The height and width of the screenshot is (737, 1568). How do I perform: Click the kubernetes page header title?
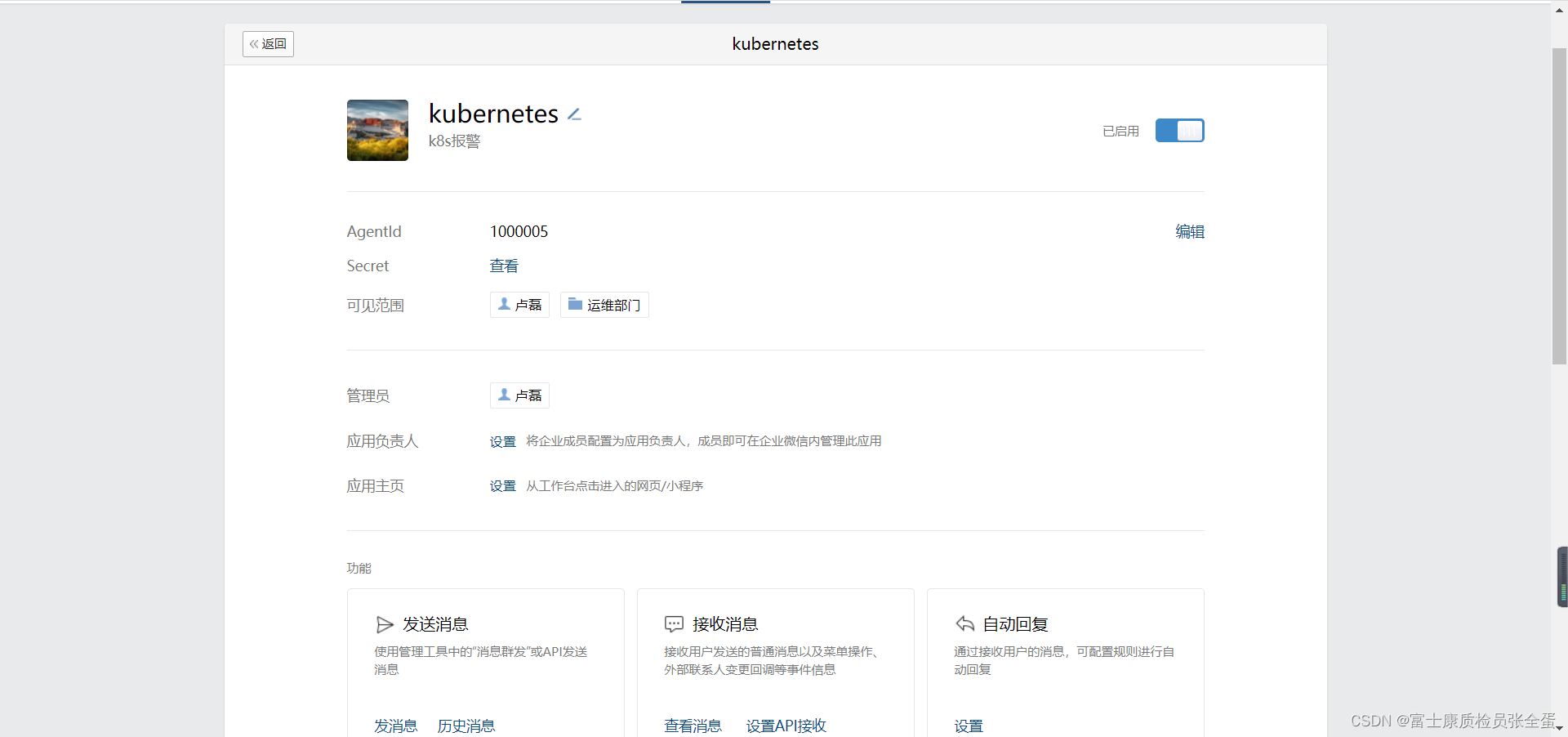775,44
